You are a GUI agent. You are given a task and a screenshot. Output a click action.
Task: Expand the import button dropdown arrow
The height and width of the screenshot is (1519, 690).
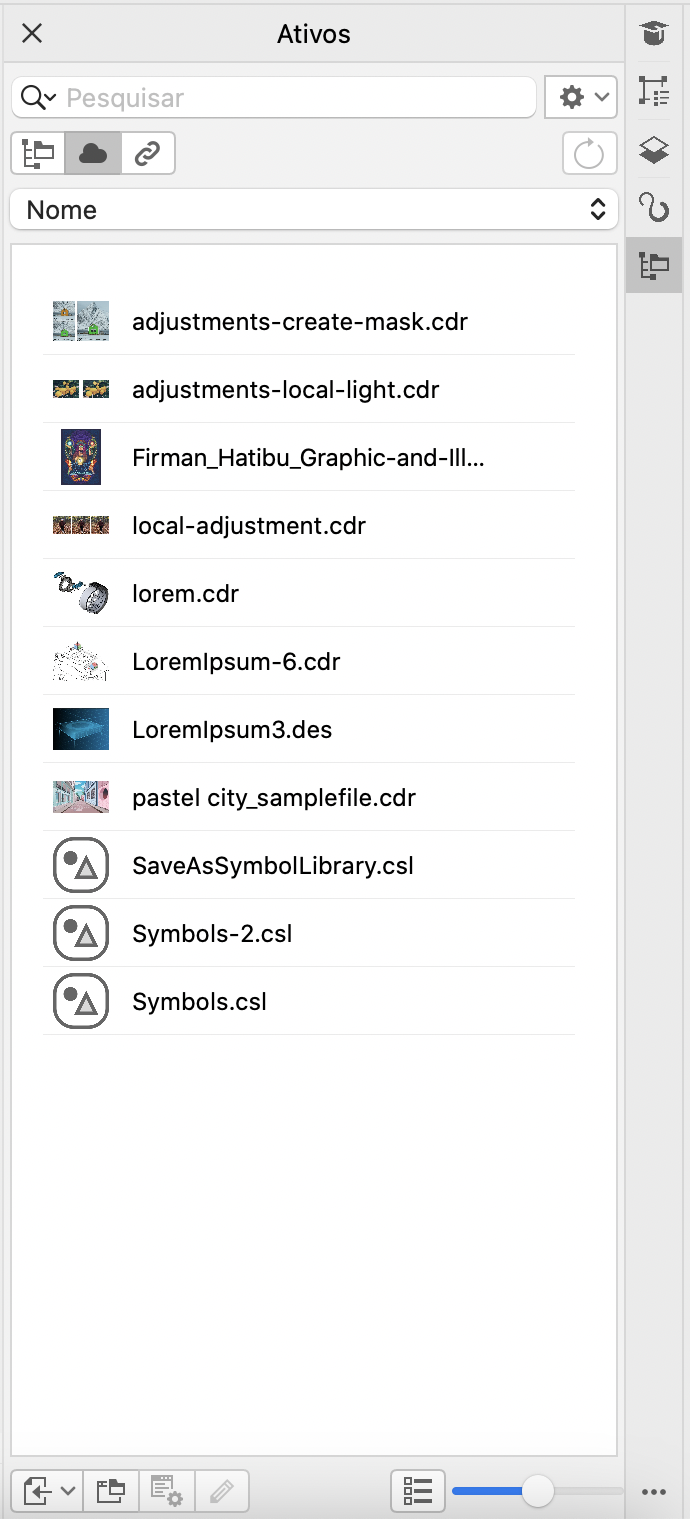(68, 1491)
